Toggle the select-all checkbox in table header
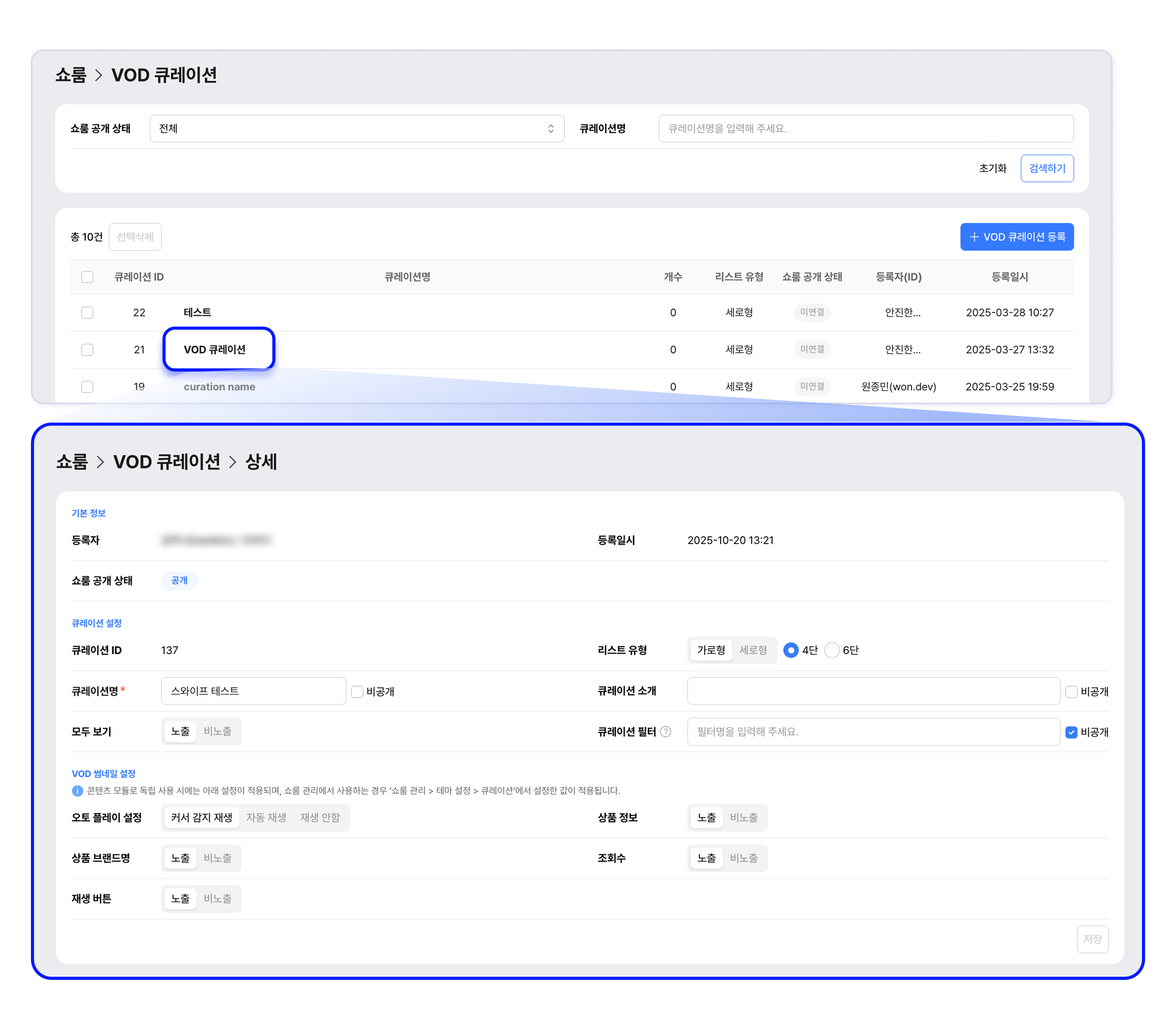The width and height of the screenshot is (1176, 1017). (87, 277)
